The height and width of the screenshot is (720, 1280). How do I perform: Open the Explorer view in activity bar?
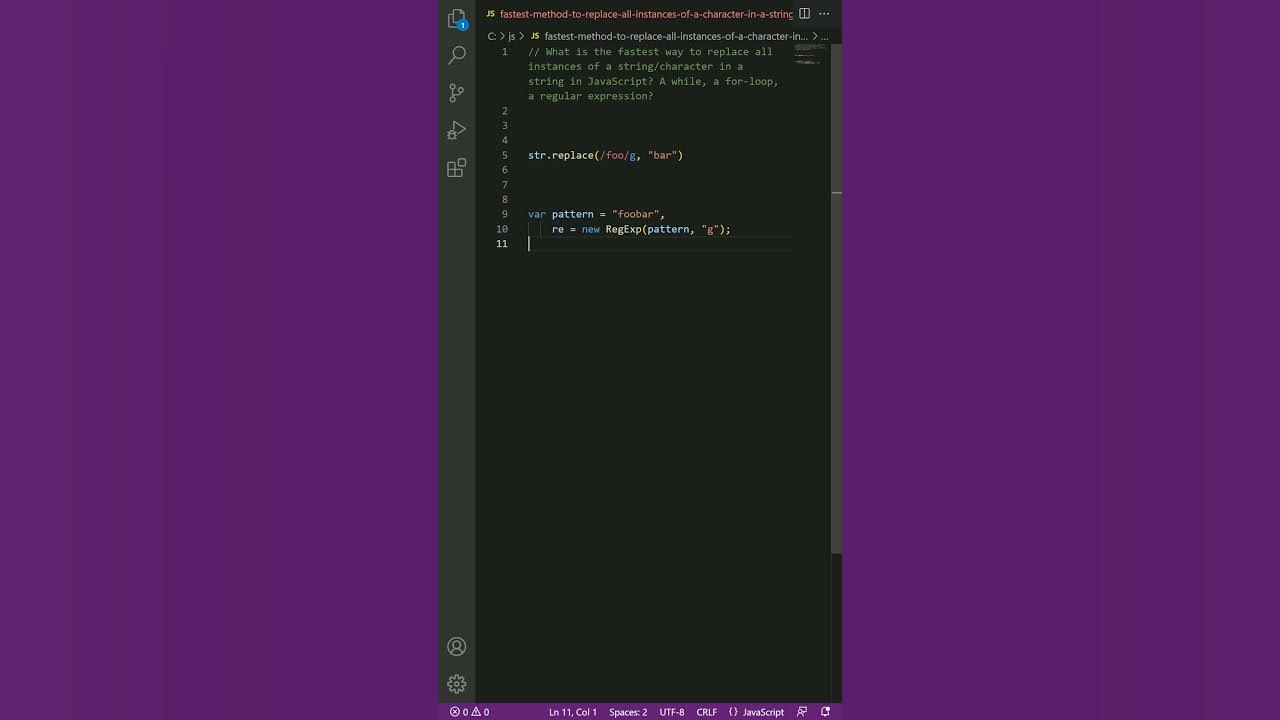click(x=457, y=19)
